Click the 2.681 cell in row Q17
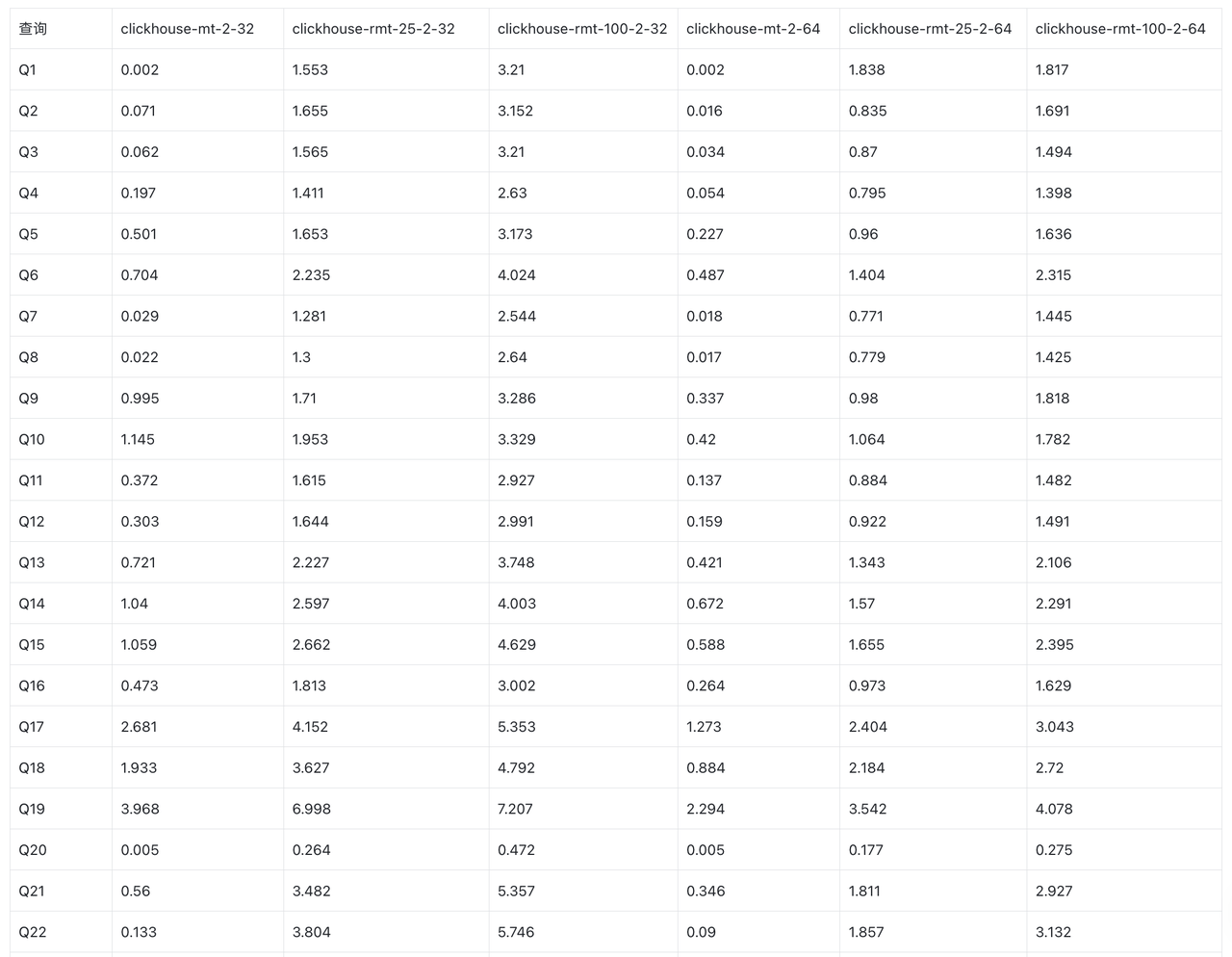Viewport: 1232px width, 957px height. (x=139, y=727)
